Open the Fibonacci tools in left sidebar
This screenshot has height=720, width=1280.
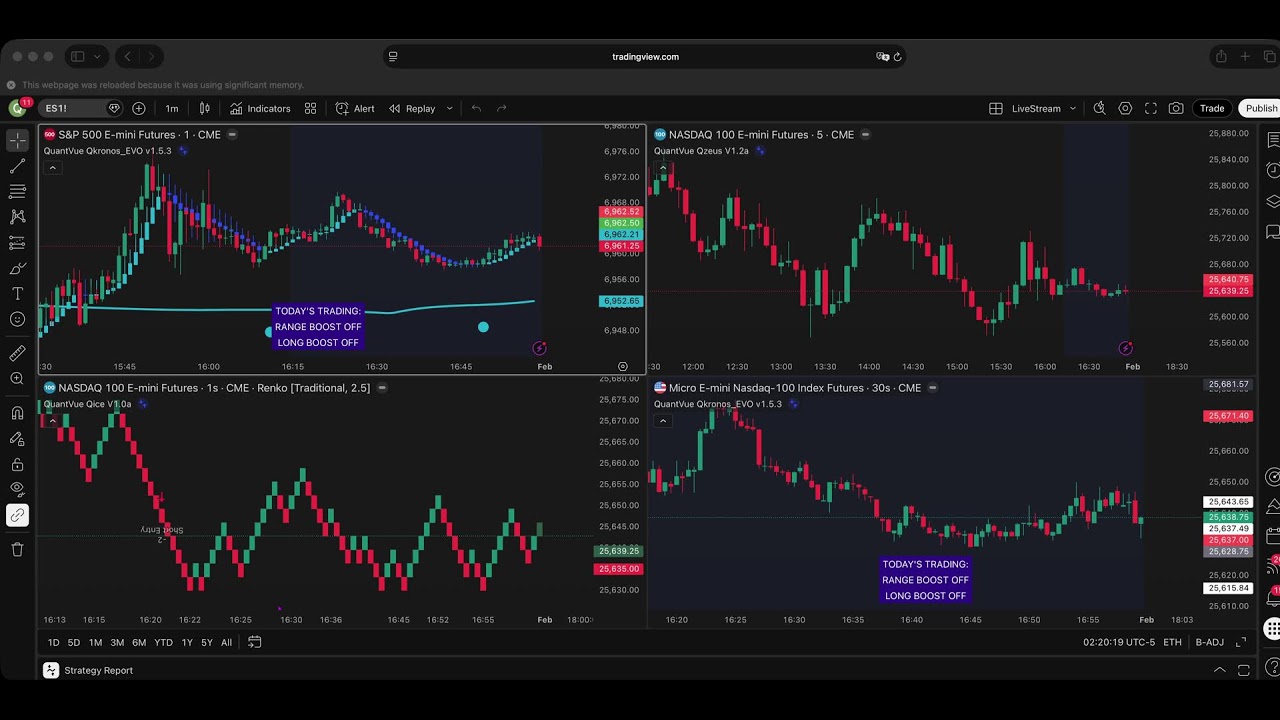pos(17,191)
